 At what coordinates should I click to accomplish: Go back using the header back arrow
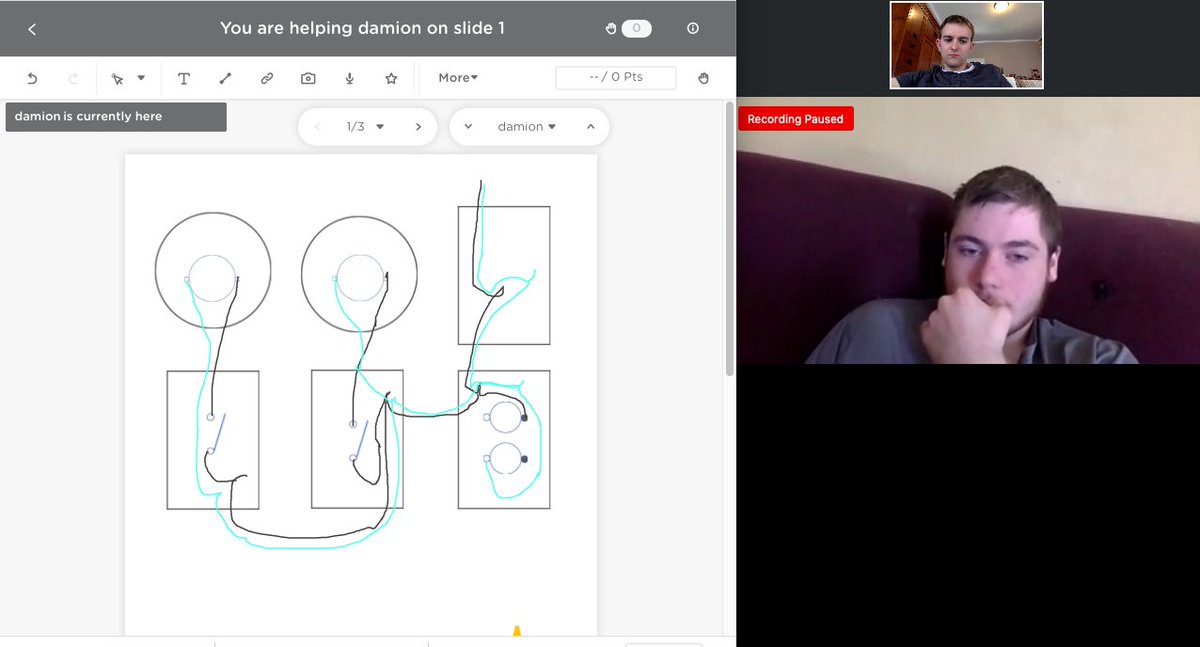point(32,29)
